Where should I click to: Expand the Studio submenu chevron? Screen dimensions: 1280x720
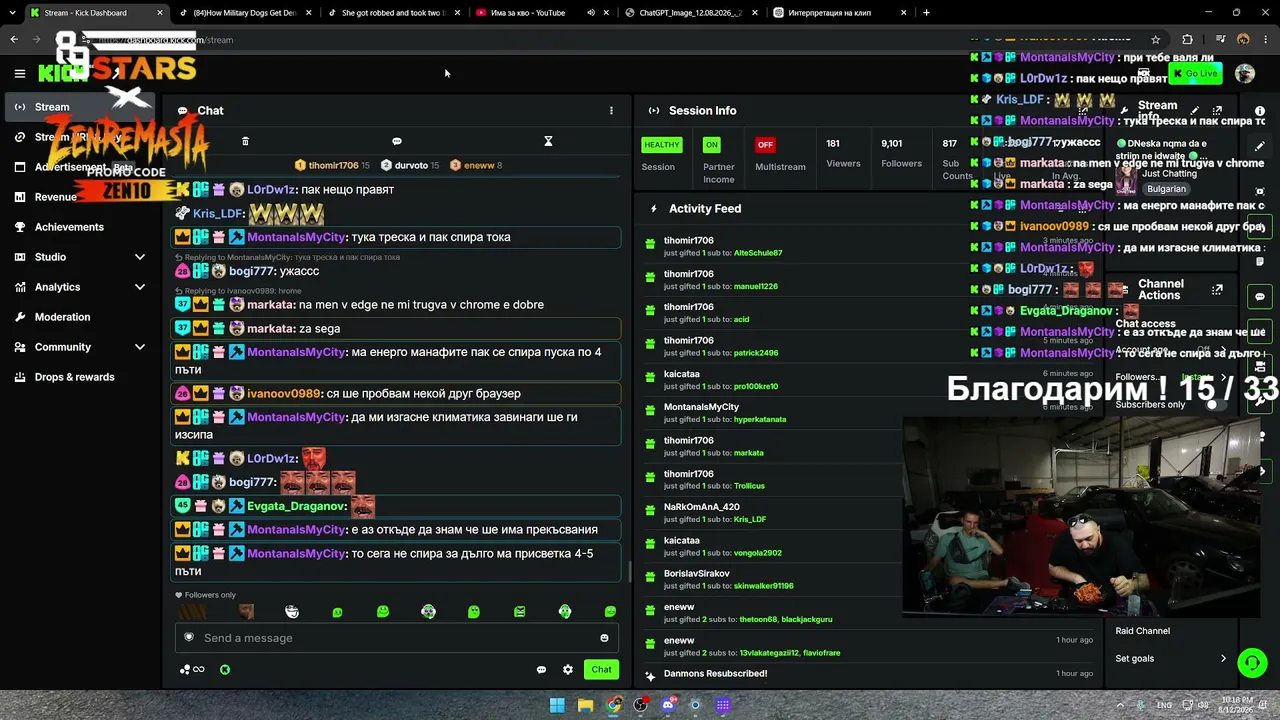pos(140,257)
